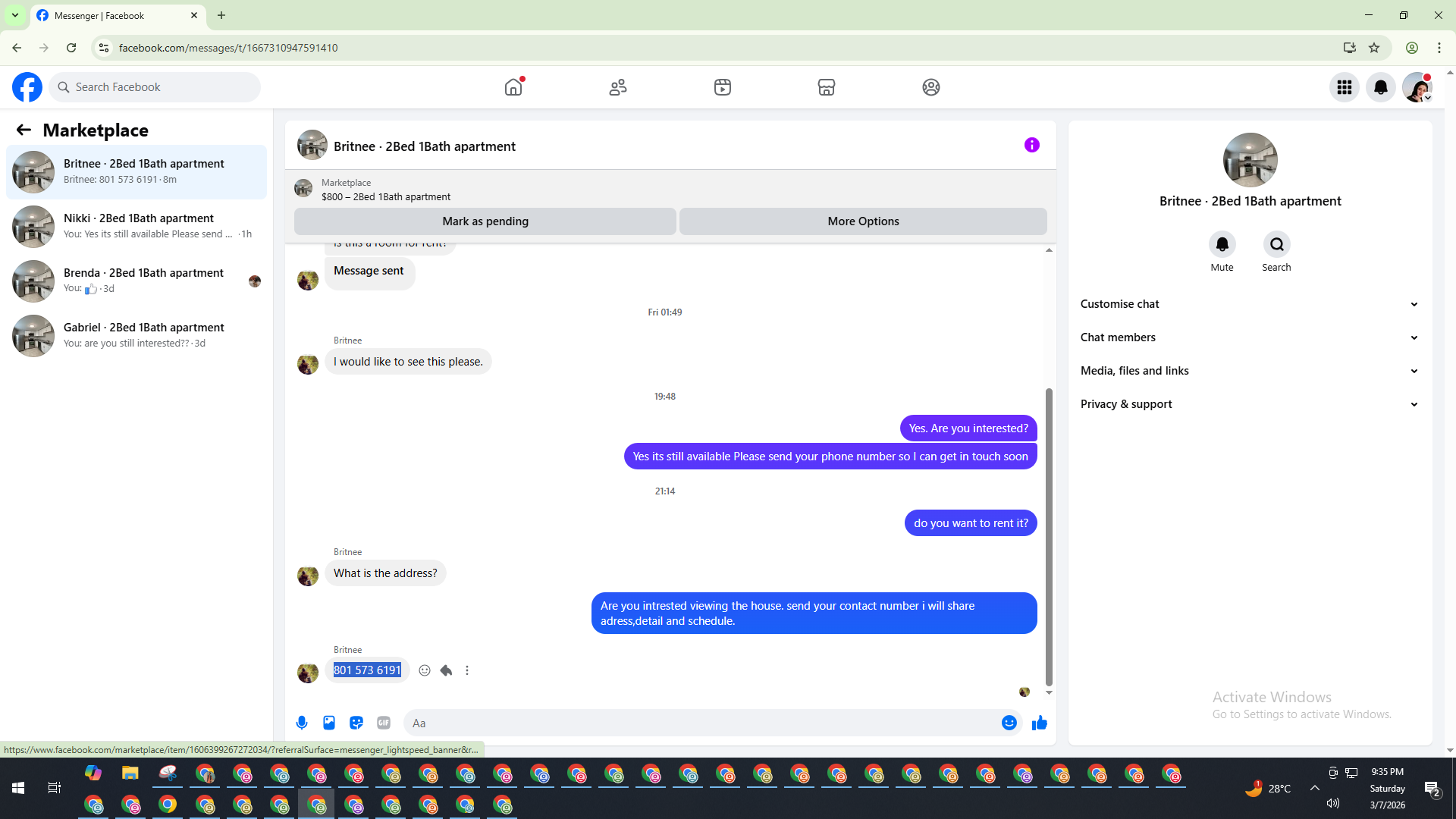
Task: Expand the Customise chat section
Action: point(1250,304)
